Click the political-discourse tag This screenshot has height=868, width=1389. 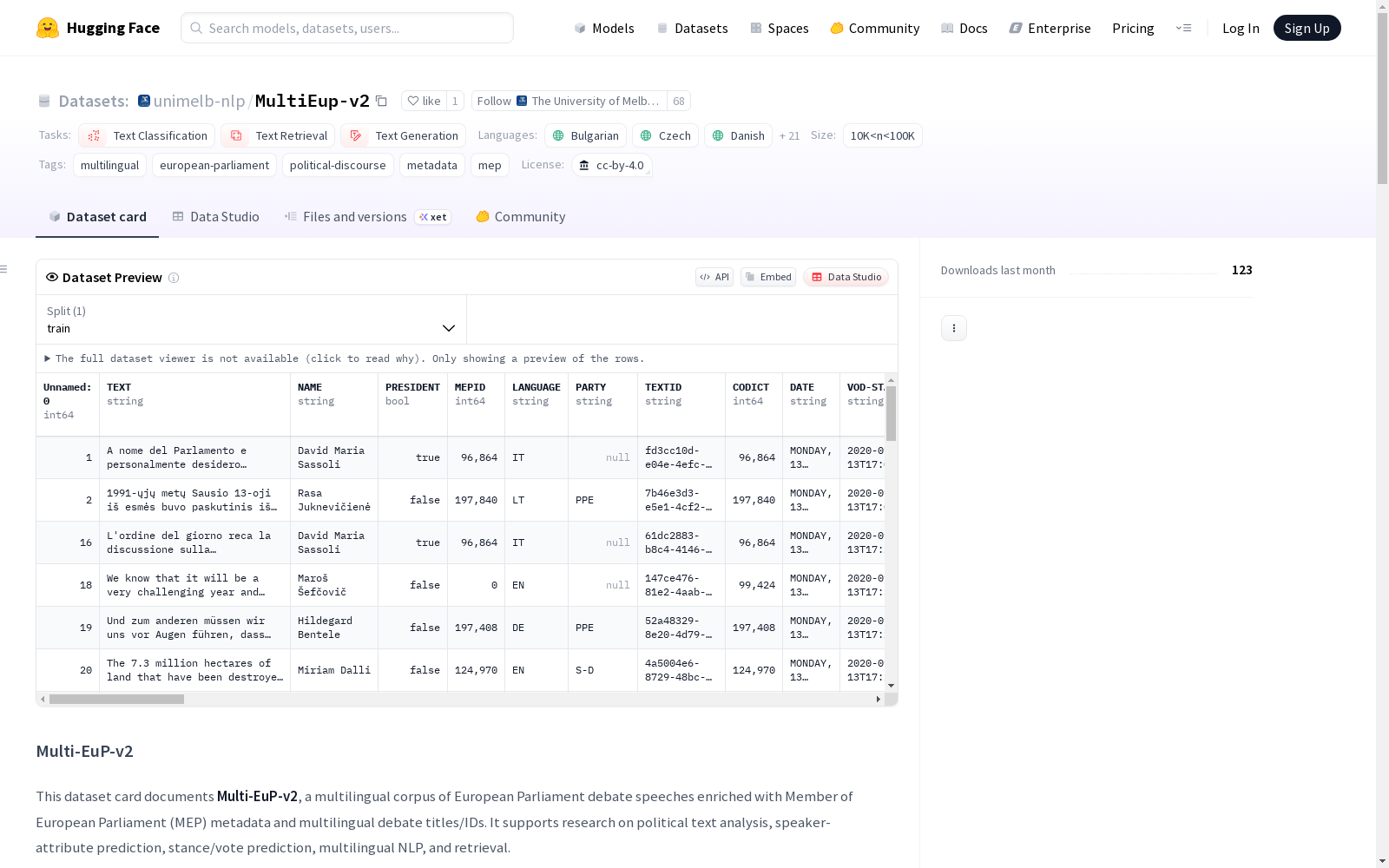[x=338, y=165]
